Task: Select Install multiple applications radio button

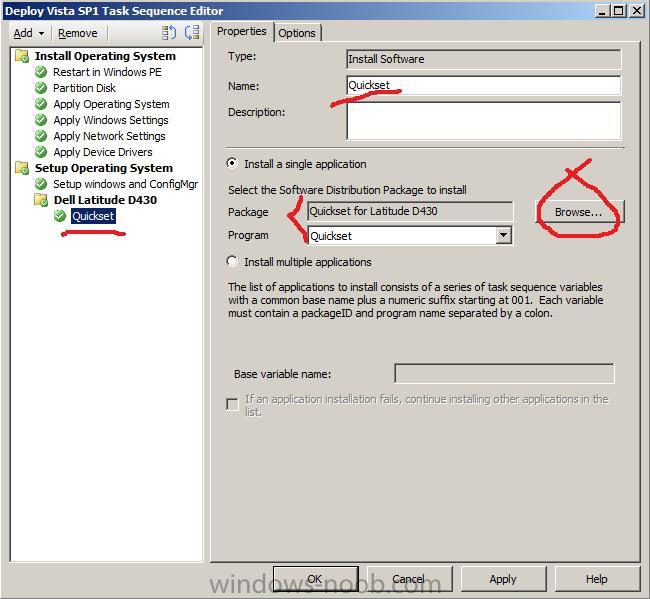Action: click(232, 261)
